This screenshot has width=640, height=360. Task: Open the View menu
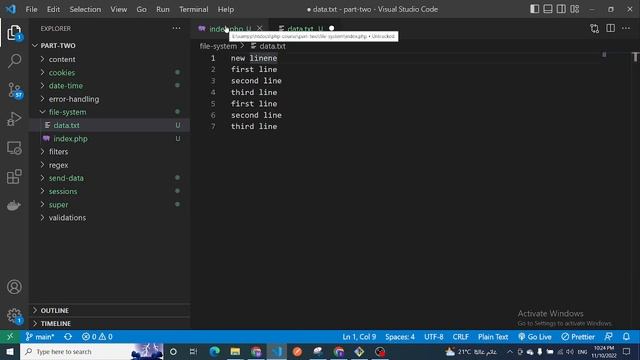pos(118,9)
